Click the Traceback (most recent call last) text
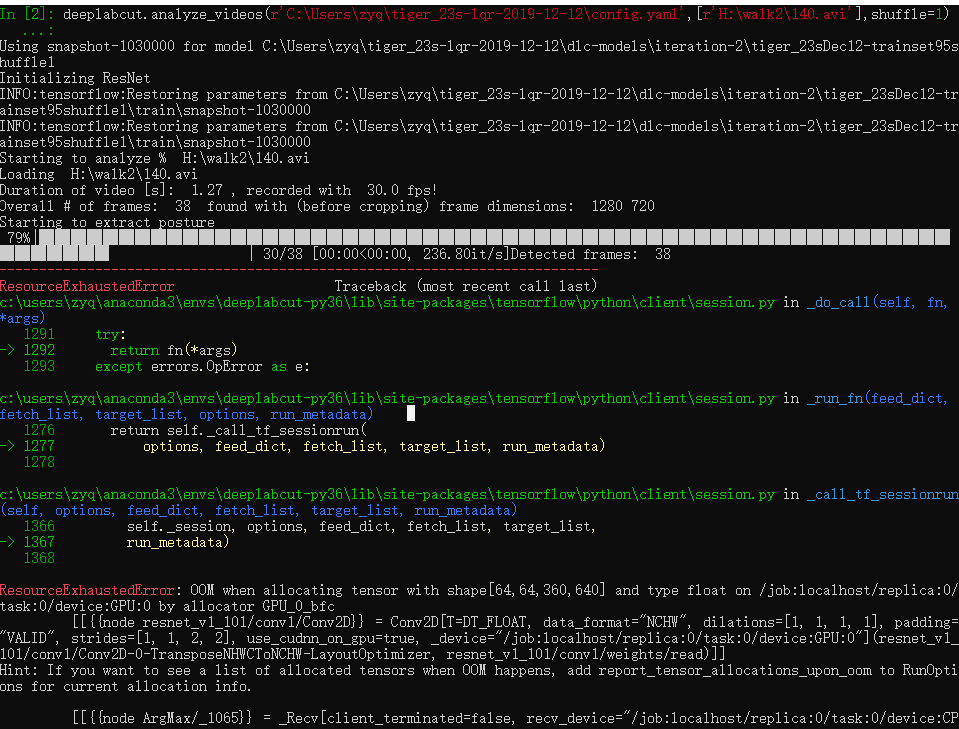The width and height of the screenshot is (959, 729). pyautogui.click(x=464, y=285)
